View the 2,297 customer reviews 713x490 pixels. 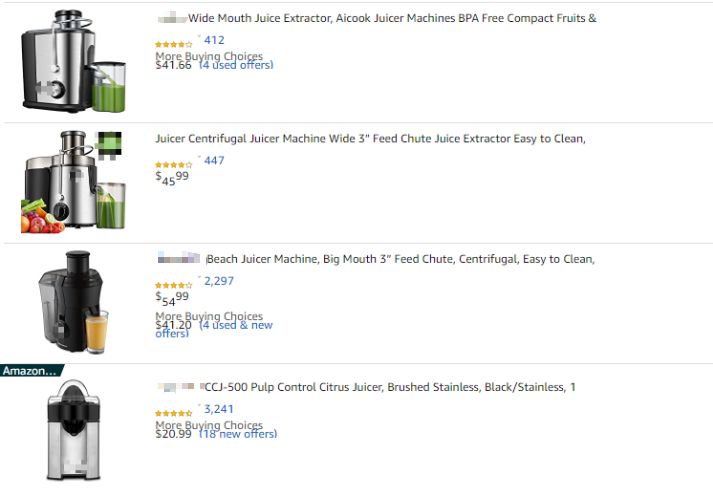[x=219, y=281]
